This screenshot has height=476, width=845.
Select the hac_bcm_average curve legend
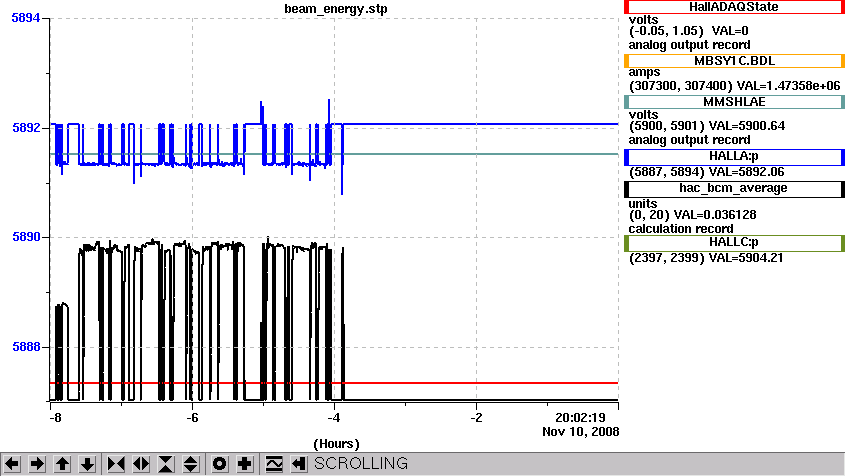[734, 189]
